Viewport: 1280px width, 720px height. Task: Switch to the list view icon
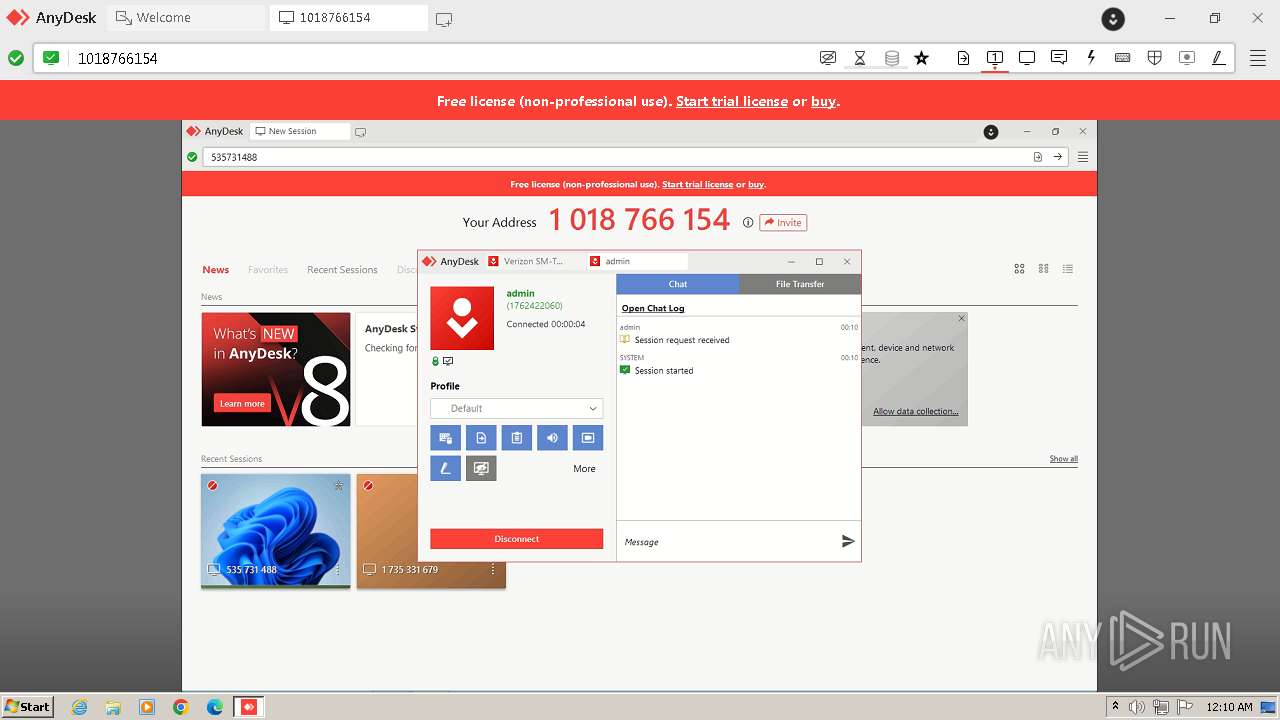pos(1068,269)
